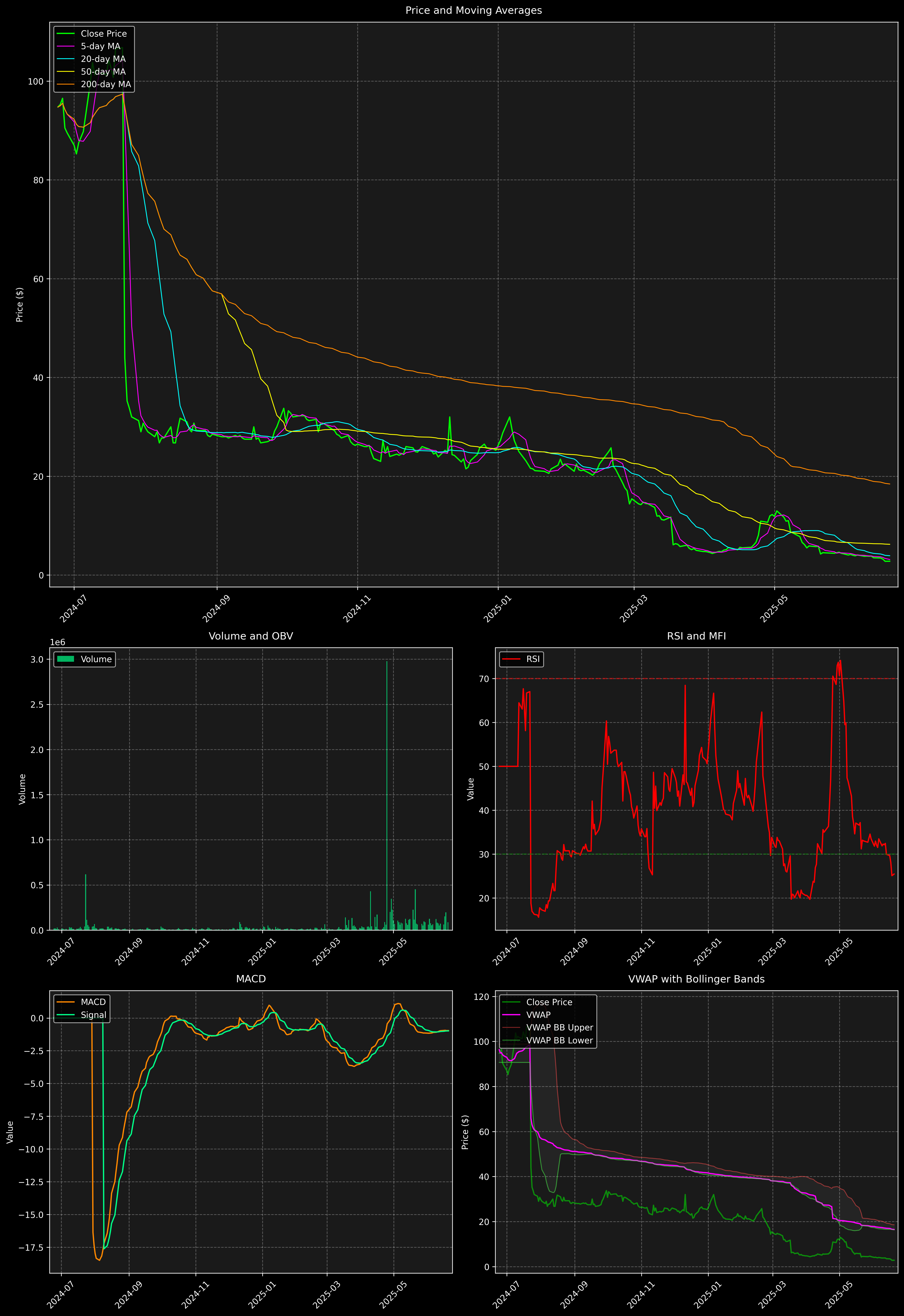Click the cyan line swatch for 20-day MA

coord(66,59)
